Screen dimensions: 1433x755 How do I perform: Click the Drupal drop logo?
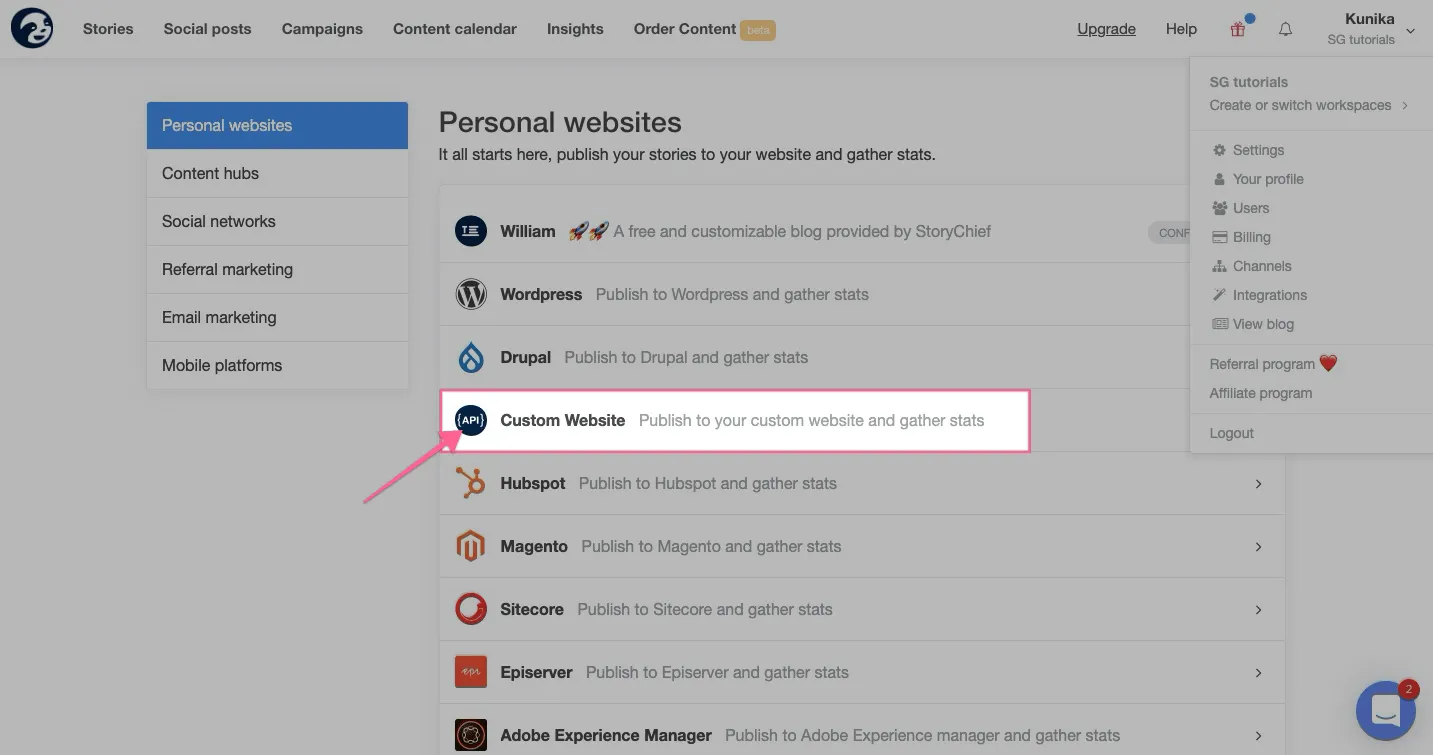point(471,357)
